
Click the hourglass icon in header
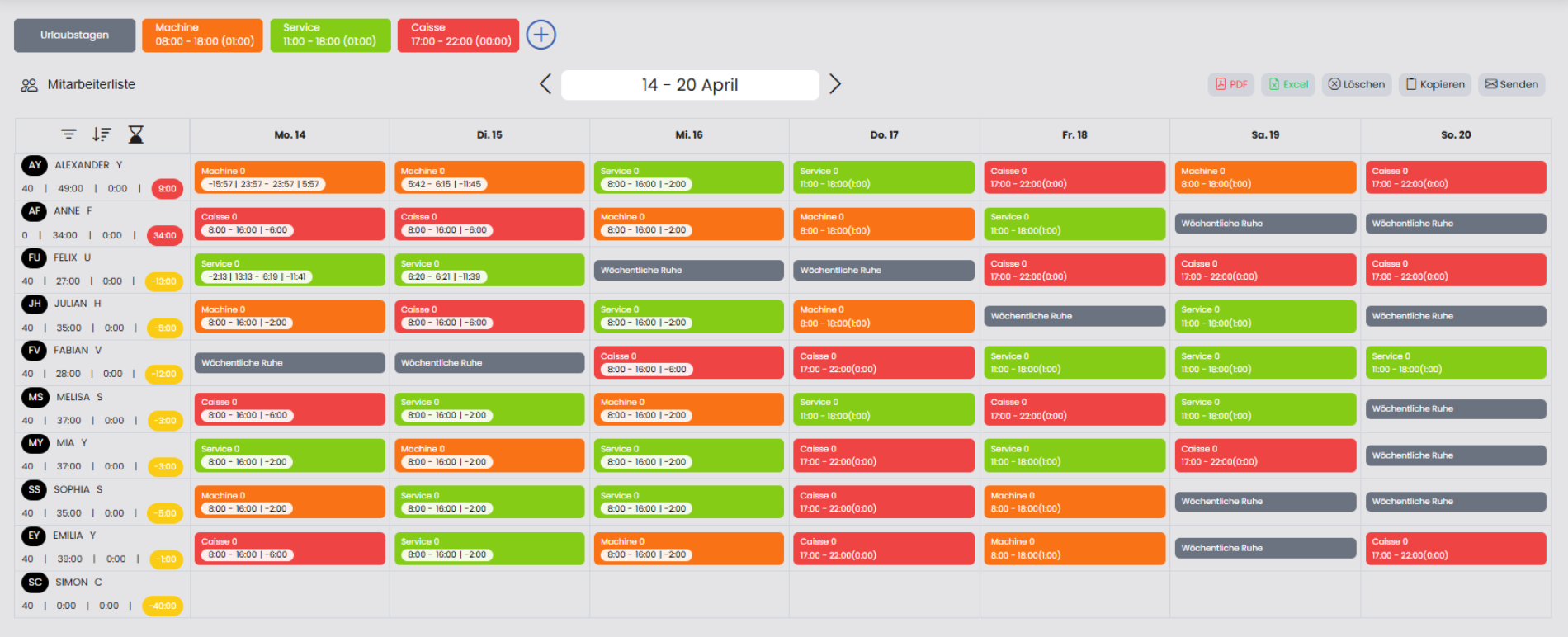[136, 134]
